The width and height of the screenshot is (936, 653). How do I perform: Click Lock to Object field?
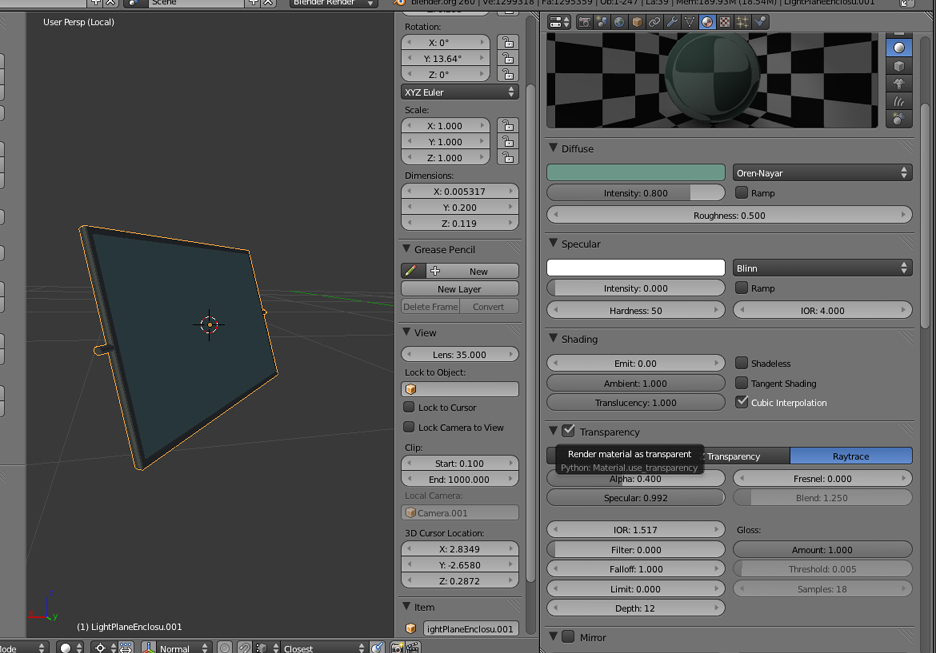click(460, 389)
